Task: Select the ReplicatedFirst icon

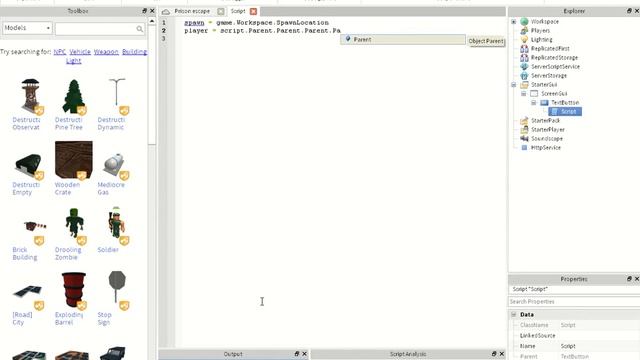Action: click(x=524, y=49)
